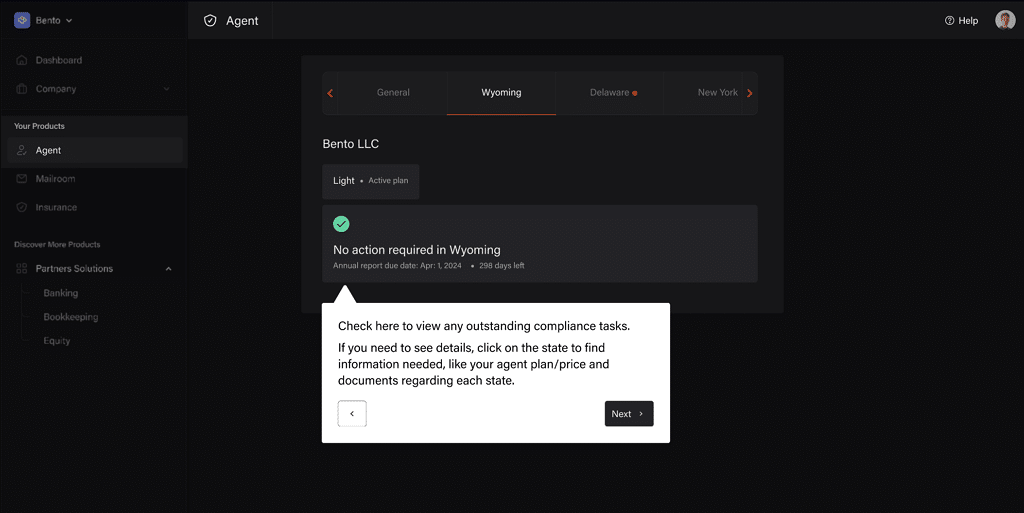Select the New York tab
This screenshot has height=513, width=1024.
(717, 93)
